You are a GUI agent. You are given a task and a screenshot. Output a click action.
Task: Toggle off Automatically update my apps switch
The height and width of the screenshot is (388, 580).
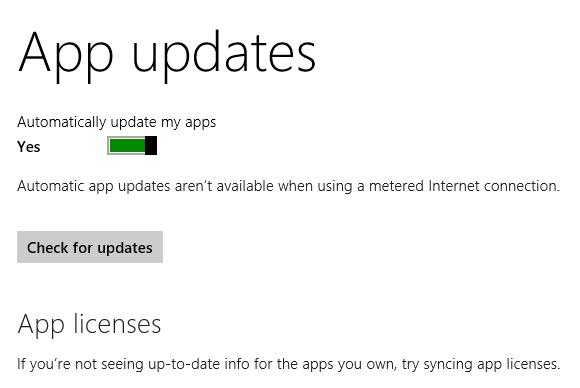point(132,145)
